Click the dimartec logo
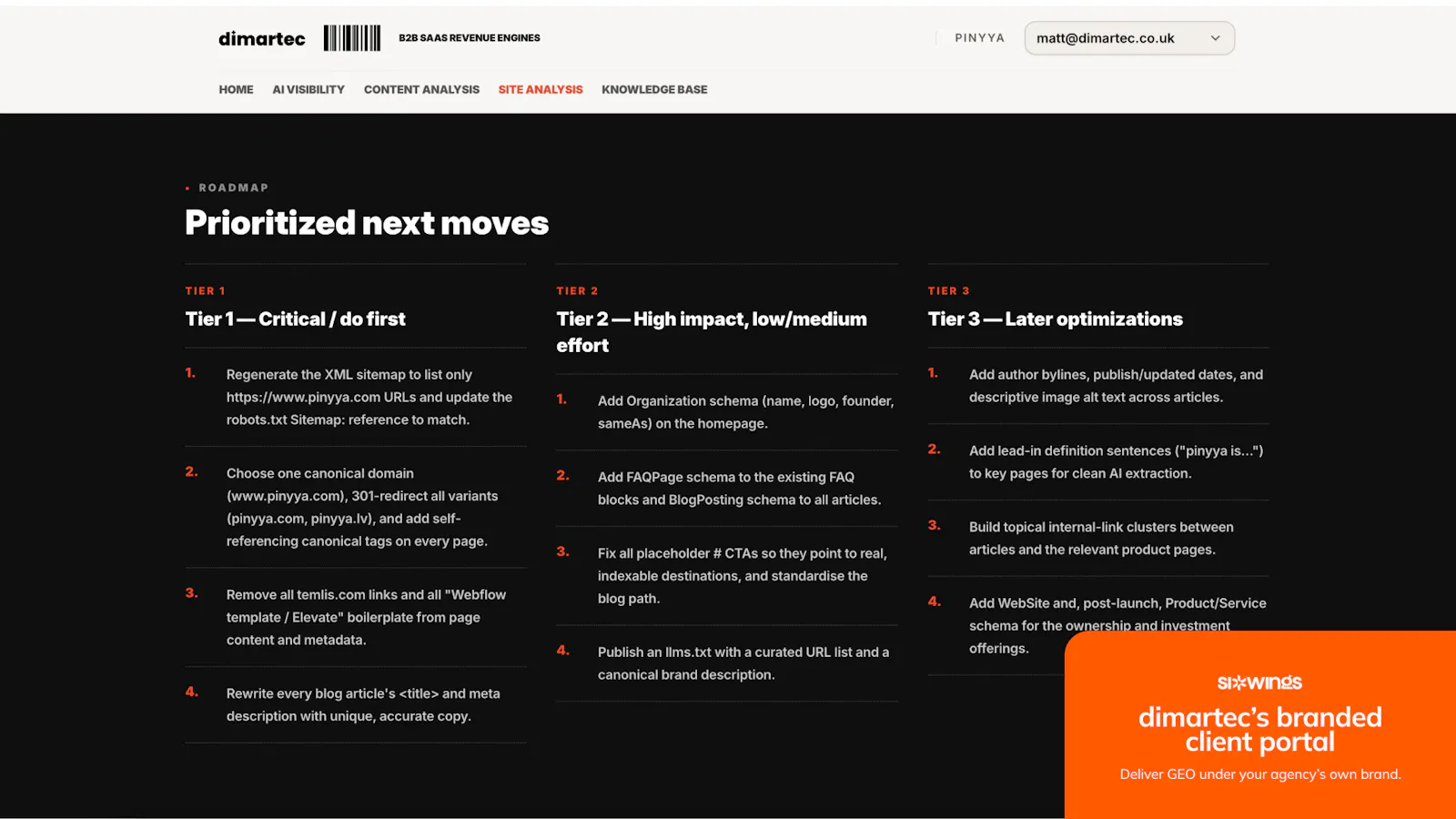The height and width of the screenshot is (819, 1456). point(262,38)
